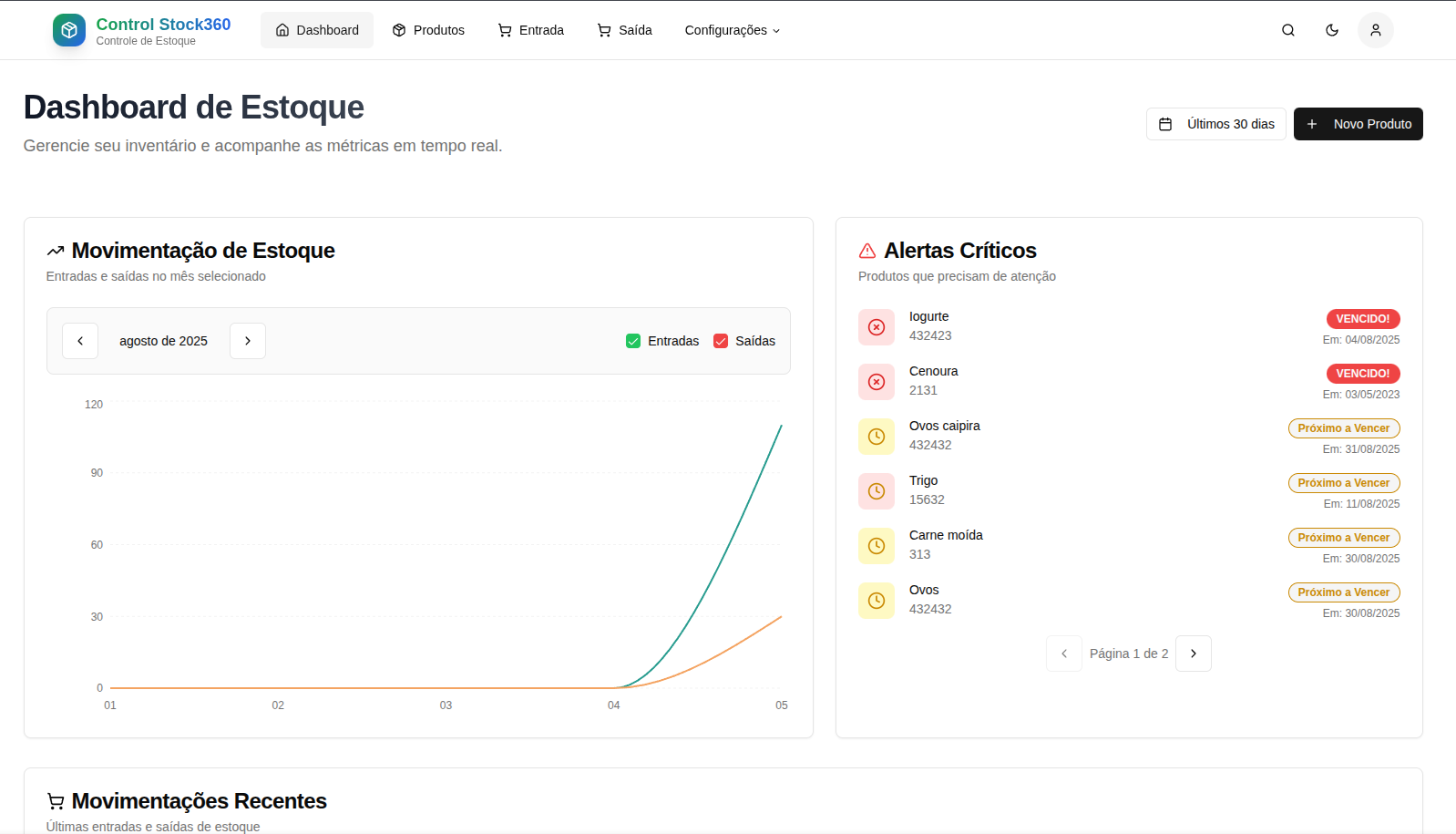Go to next month after agosto de 2025
The width and height of the screenshot is (1456, 834).
click(x=248, y=341)
